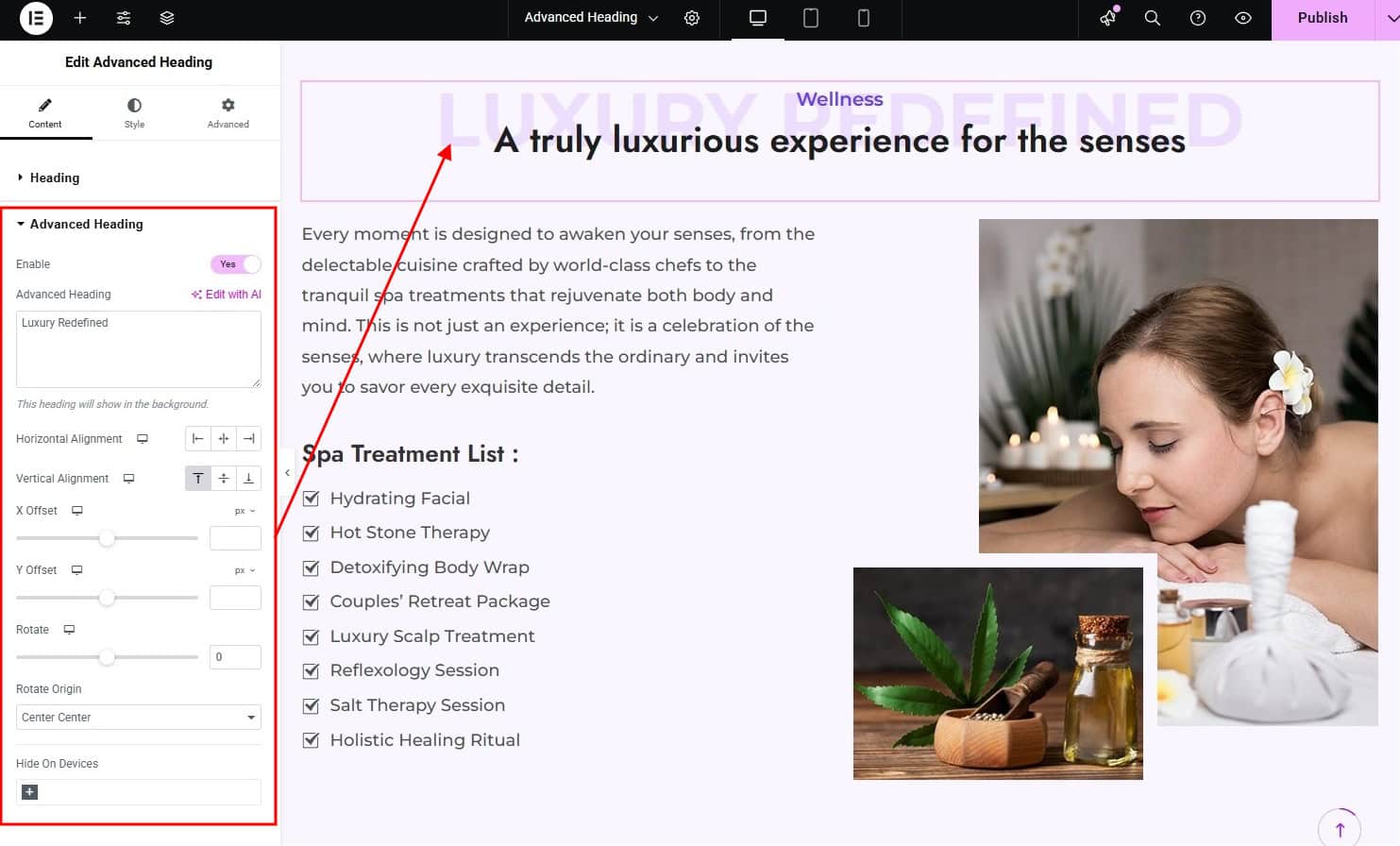The width and height of the screenshot is (1400, 846).
Task: Set vertical alignment to bottom
Action: tap(248, 479)
